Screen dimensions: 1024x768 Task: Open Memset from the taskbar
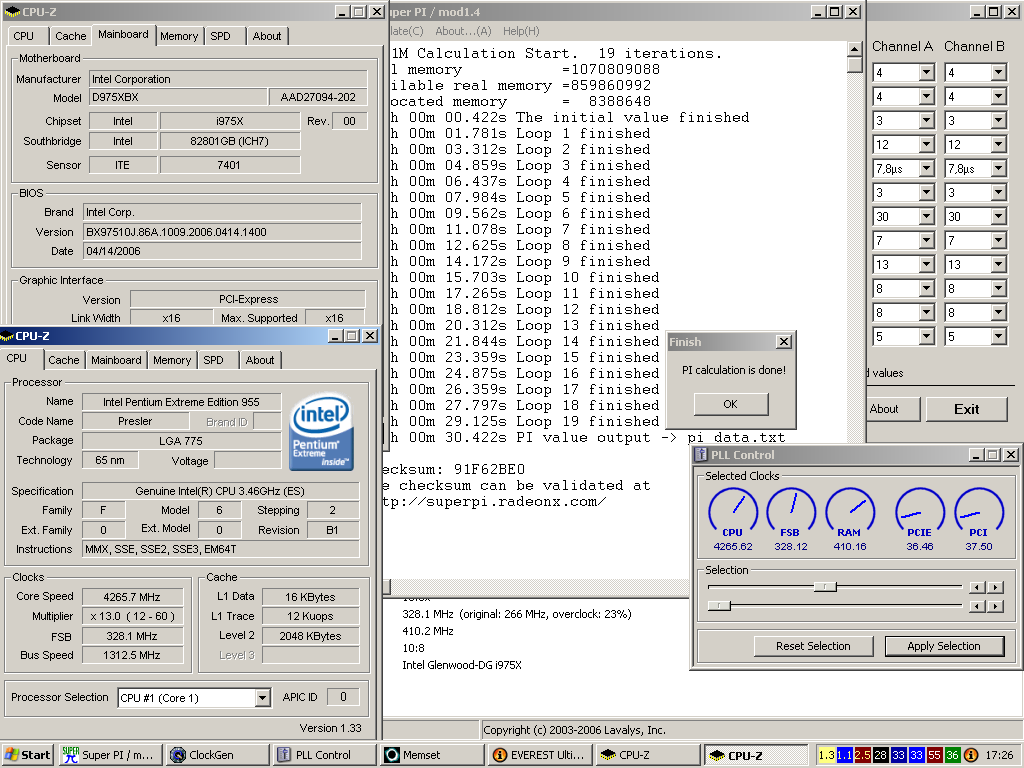[x=432, y=754]
